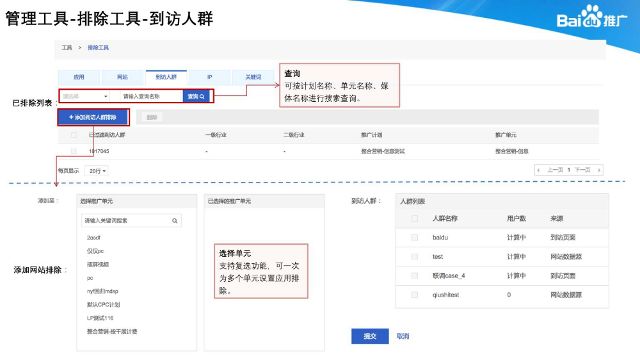The width and height of the screenshot is (640, 360).
Task: Click the 提交 submit button
Action: pyautogui.click(x=370, y=336)
